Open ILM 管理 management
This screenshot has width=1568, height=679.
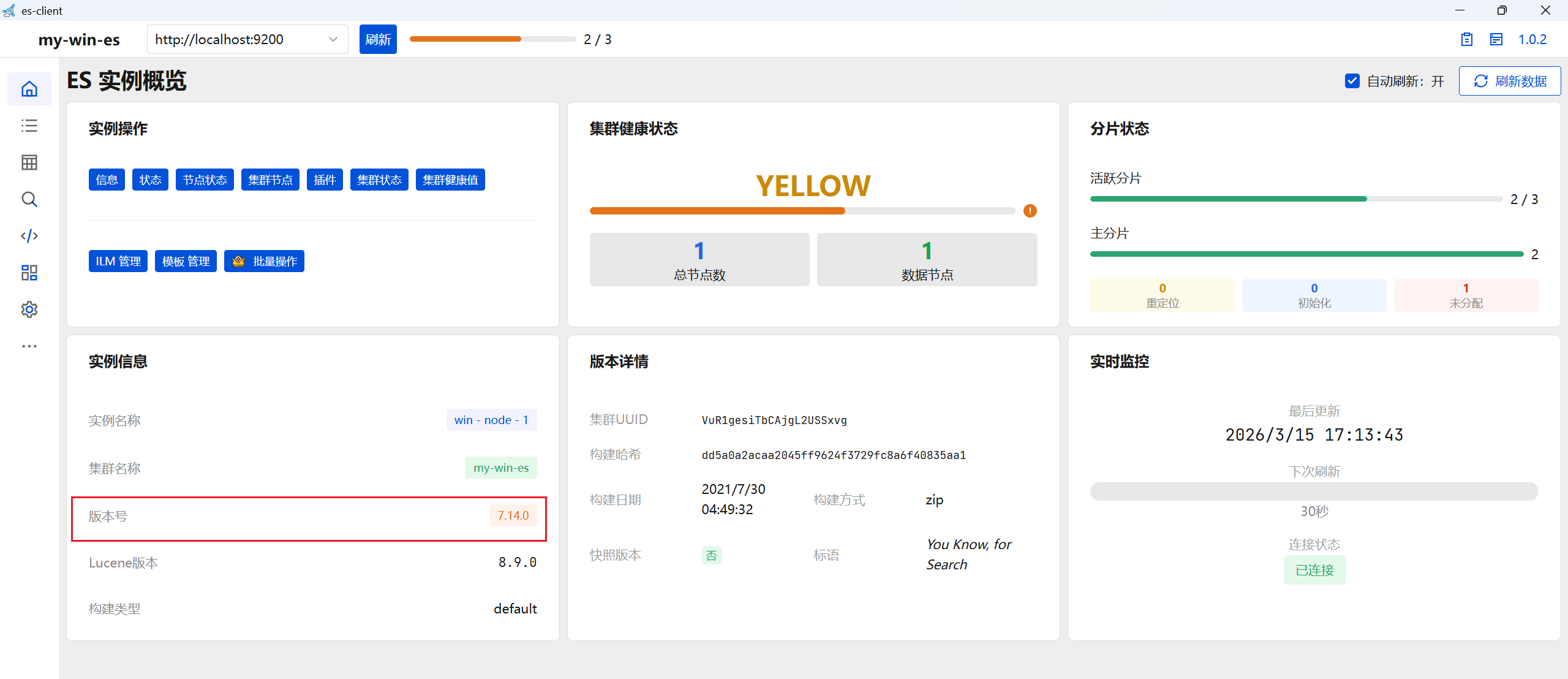point(118,261)
